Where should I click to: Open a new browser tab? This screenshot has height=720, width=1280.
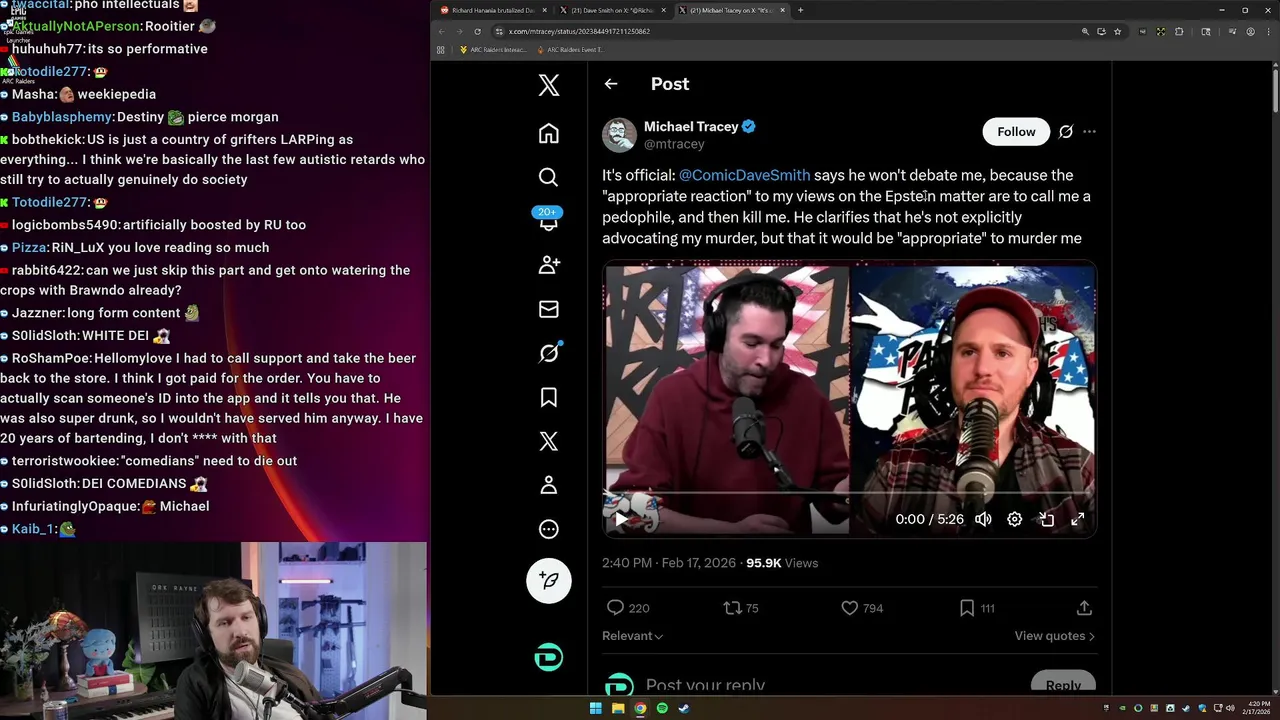pyautogui.click(x=800, y=10)
